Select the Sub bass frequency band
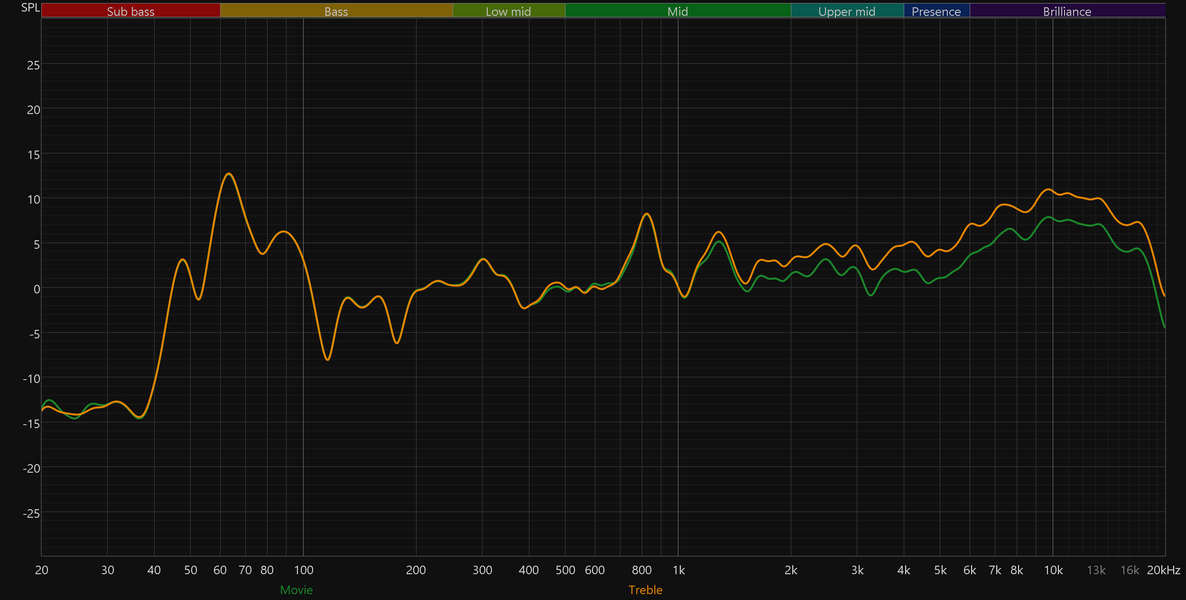The image size is (1186, 600). click(x=131, y=11)
